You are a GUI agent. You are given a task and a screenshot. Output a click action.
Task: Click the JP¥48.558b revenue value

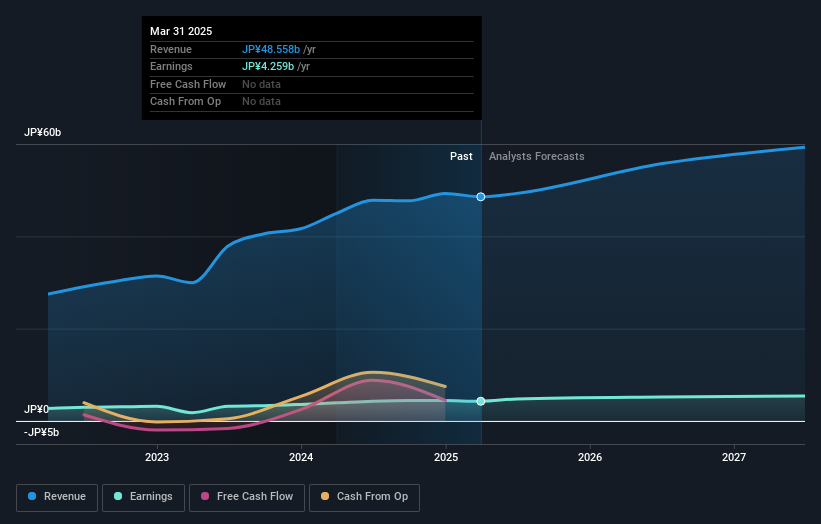coord(271,49)
